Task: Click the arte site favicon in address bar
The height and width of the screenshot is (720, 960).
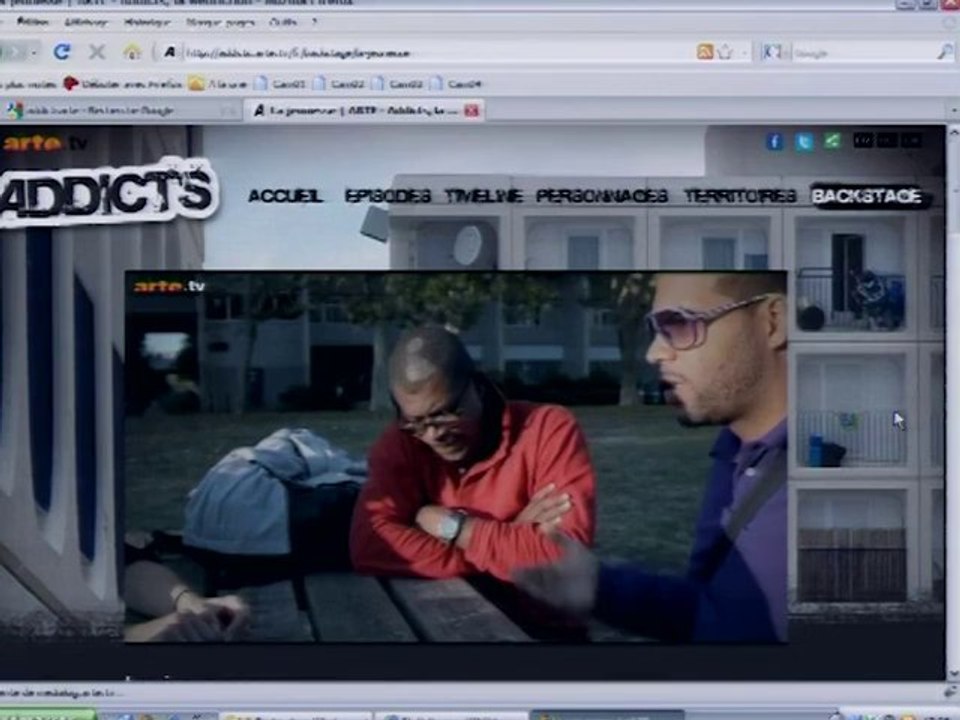Action: point(170,53)
